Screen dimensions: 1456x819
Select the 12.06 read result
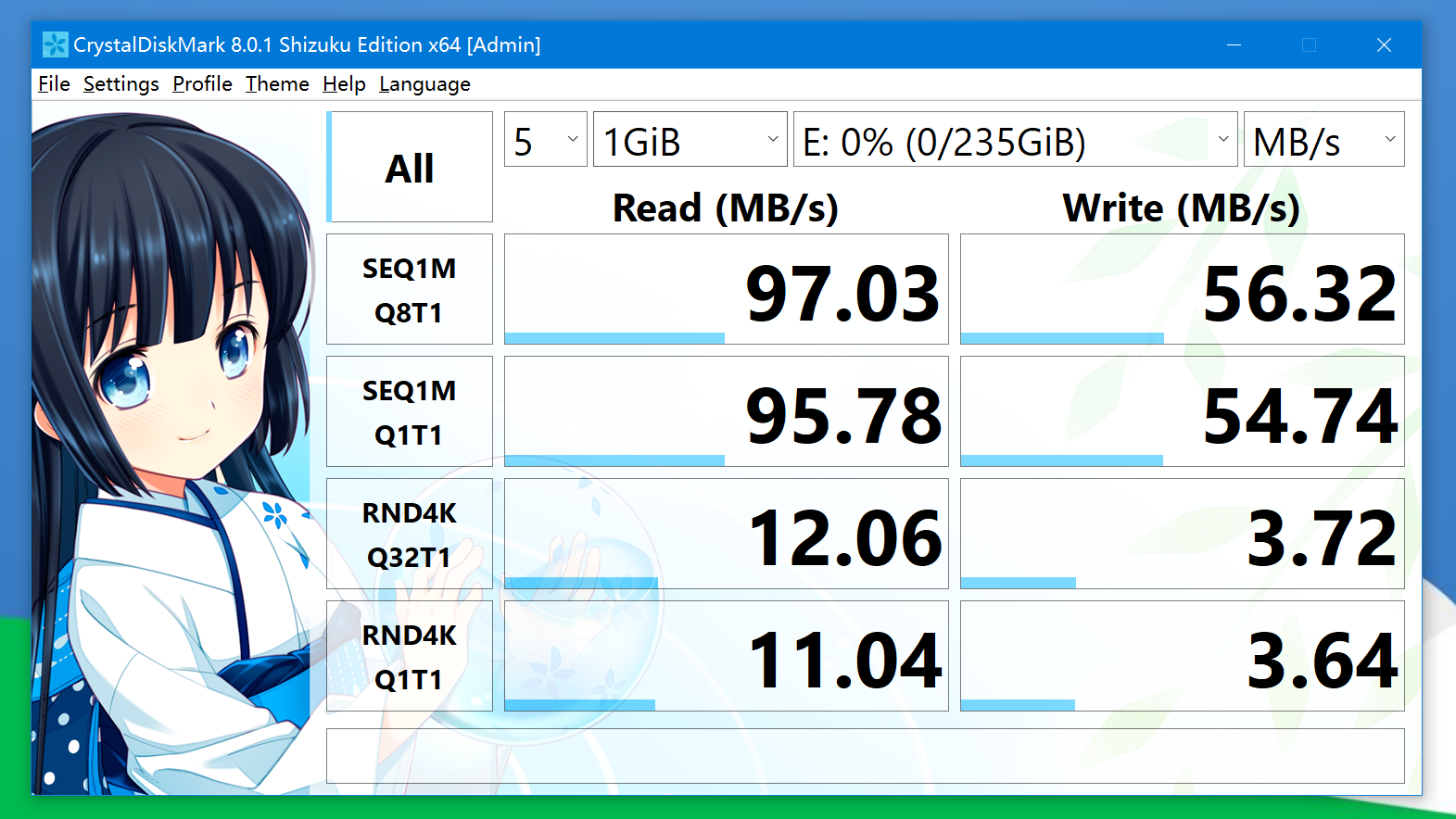727,534
